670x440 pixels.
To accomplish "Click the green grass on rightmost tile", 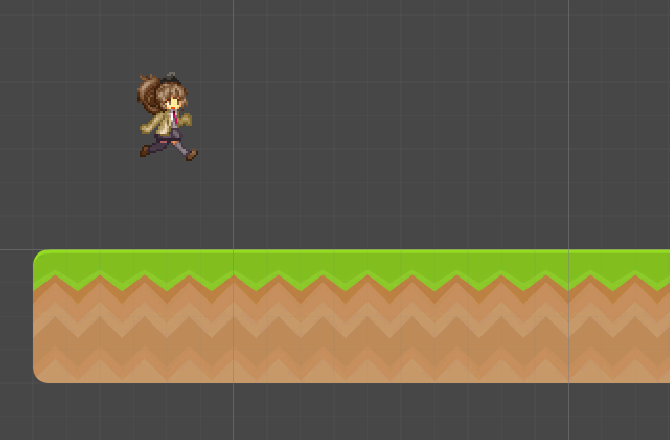I will [x=620, y=262].
